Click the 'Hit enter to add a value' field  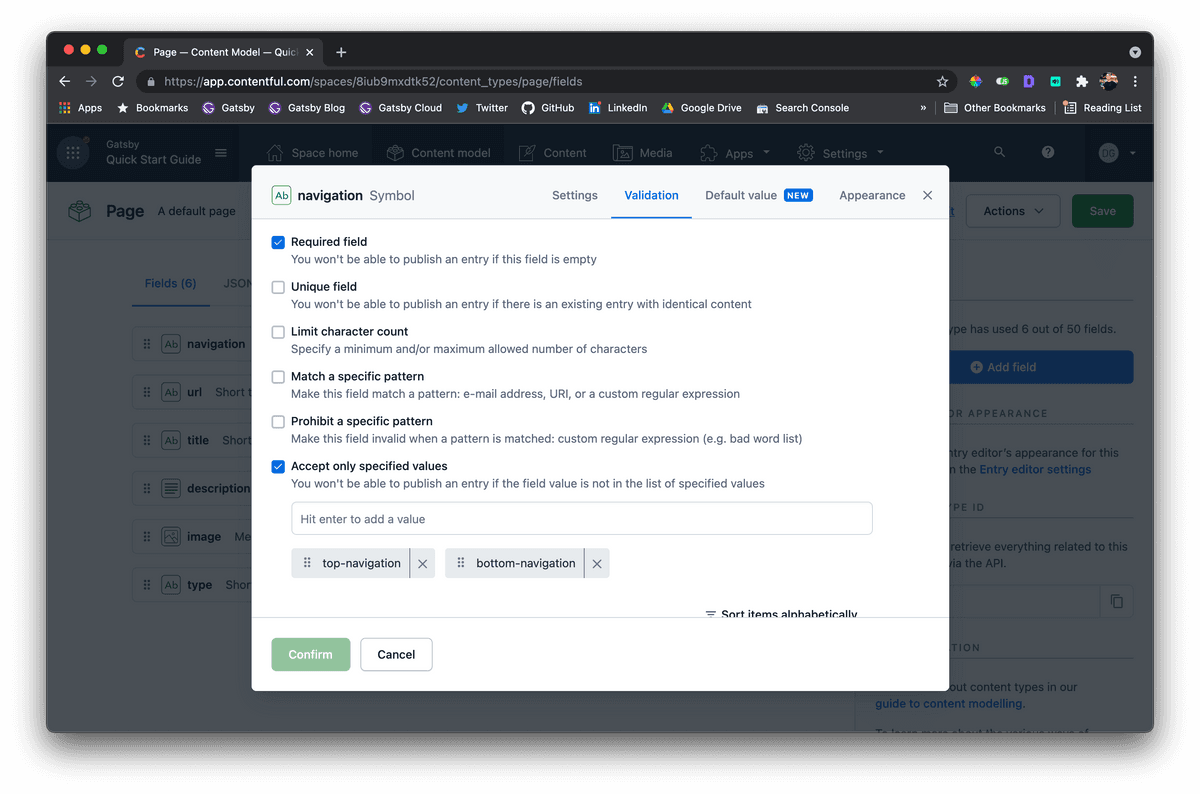(581, 518)
